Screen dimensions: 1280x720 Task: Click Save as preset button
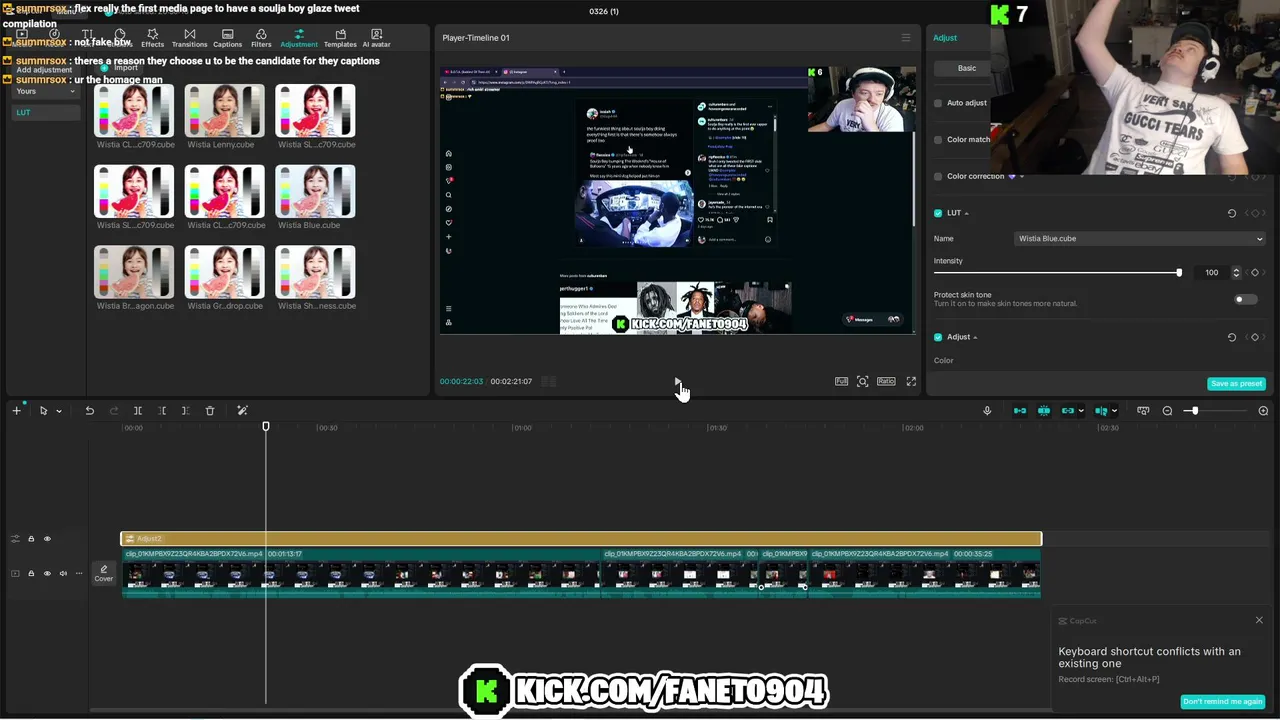1237,384
